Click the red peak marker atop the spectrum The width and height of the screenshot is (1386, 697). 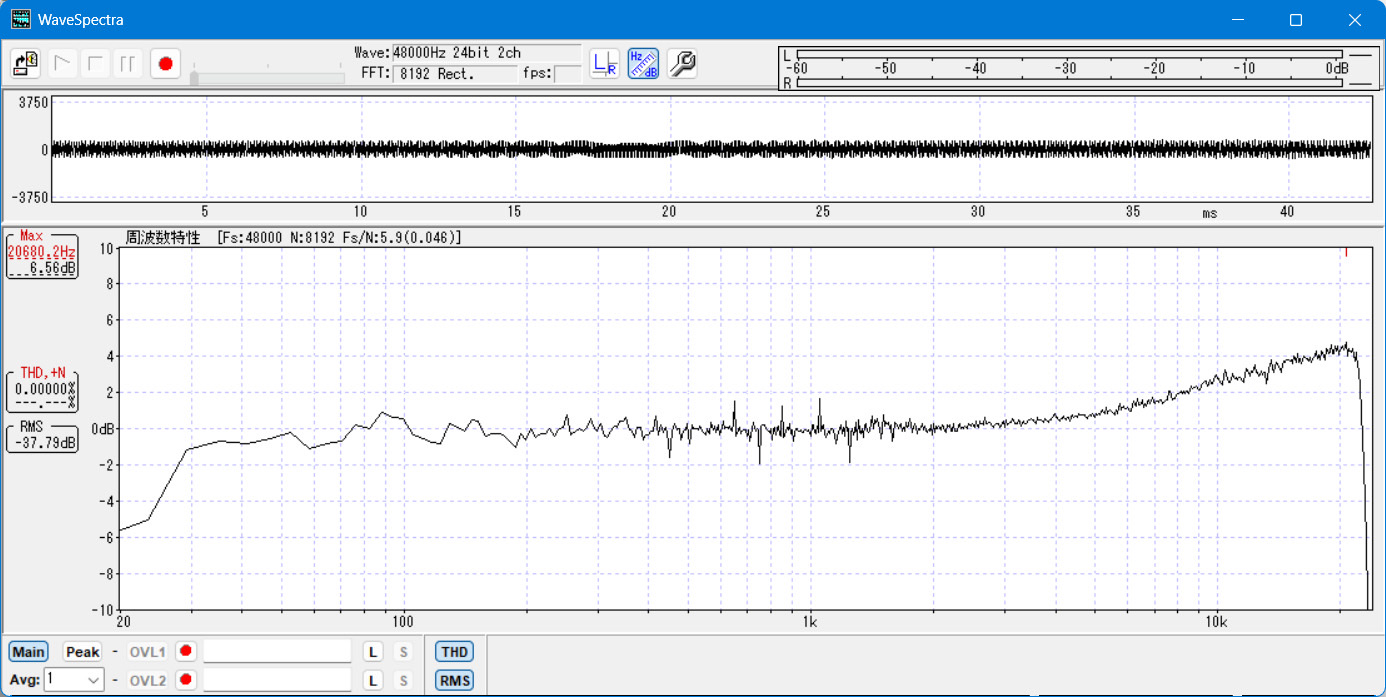pyautogui.click(x=1346, y=253)
